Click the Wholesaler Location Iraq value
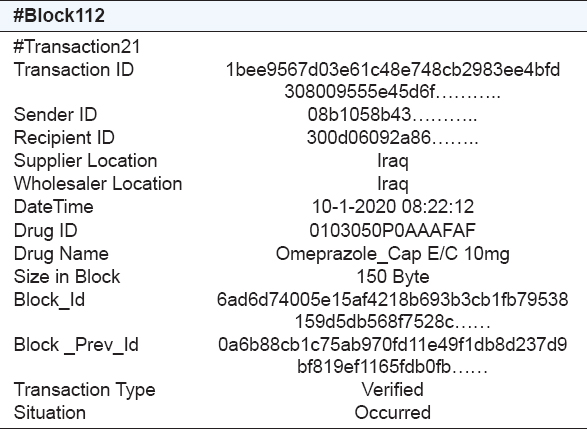The image size is (587, 429). coord(393,184)
